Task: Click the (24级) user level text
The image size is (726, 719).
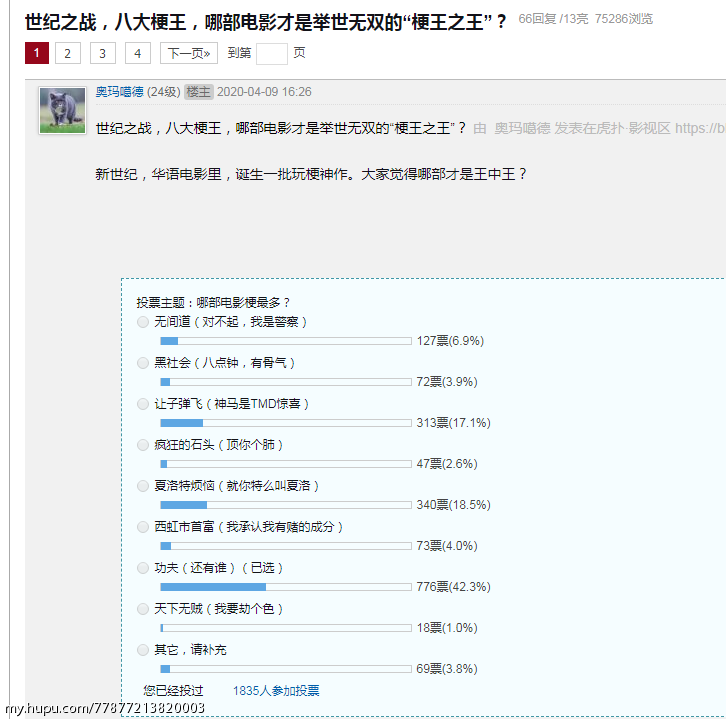Action: pyautogui.click(x=164, y=92)
